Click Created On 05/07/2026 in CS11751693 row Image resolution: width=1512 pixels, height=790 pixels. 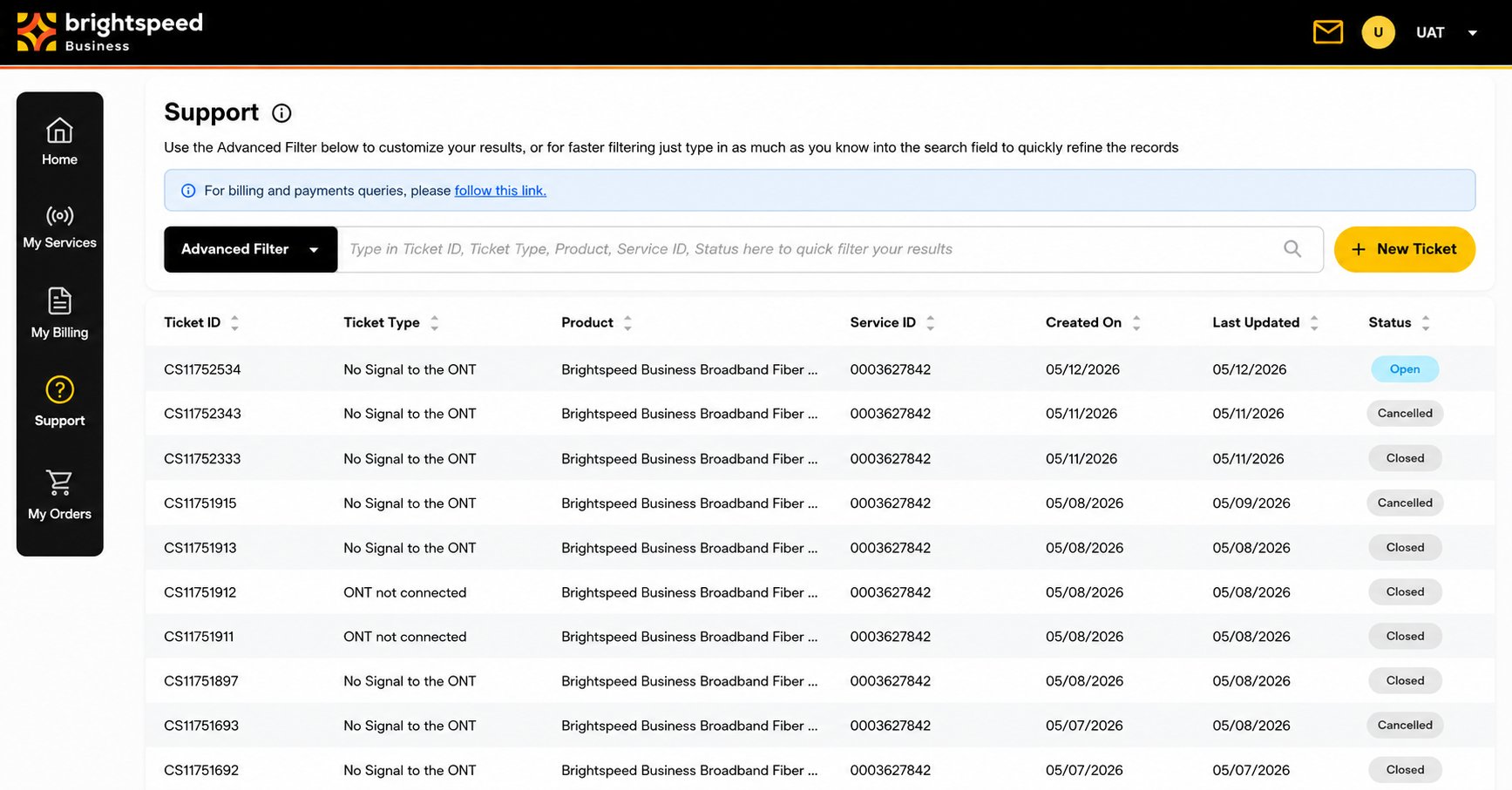click(1084, 726)
